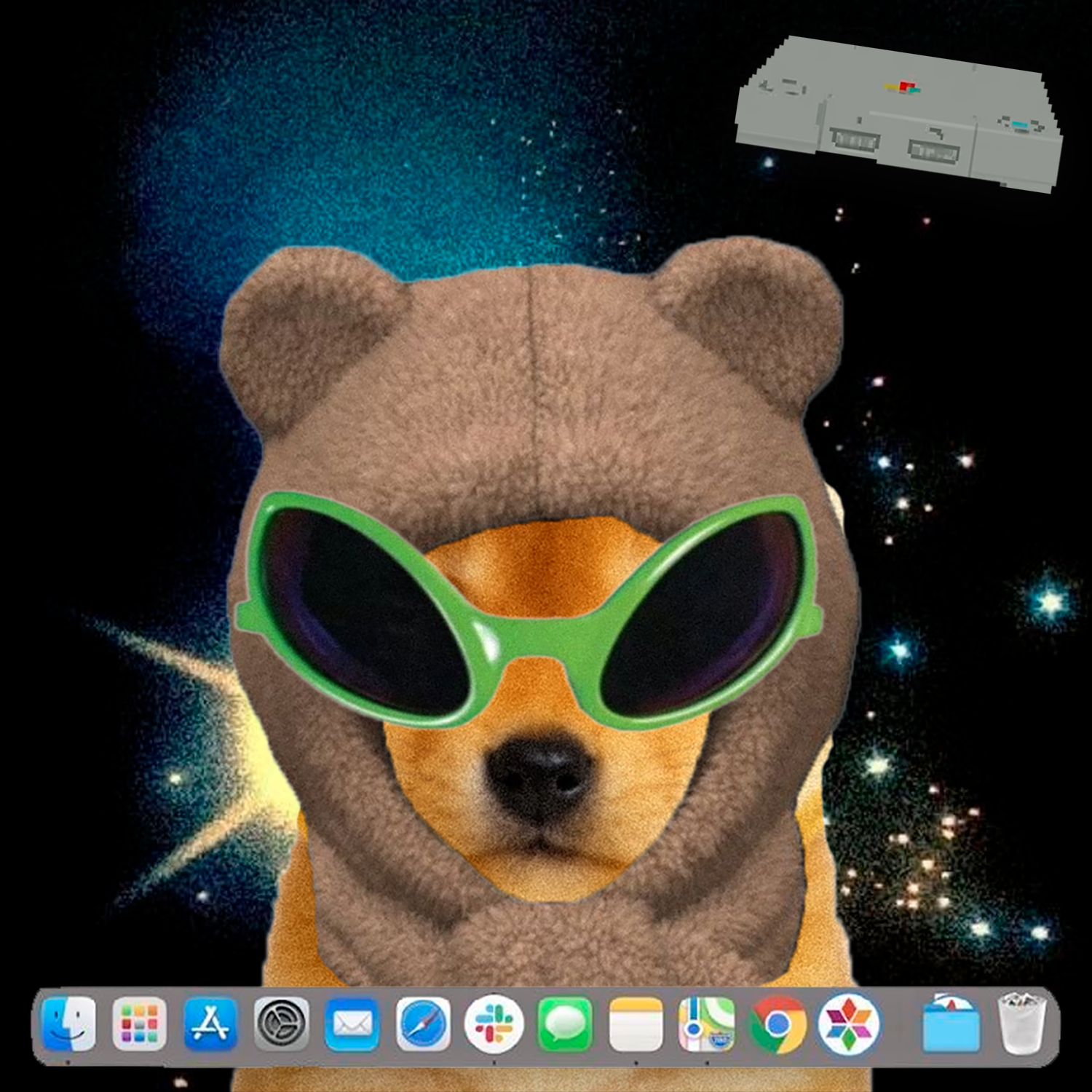Open the Messages app
This screenshot has width=1092, height=1092.
(x=566, y=1024)
